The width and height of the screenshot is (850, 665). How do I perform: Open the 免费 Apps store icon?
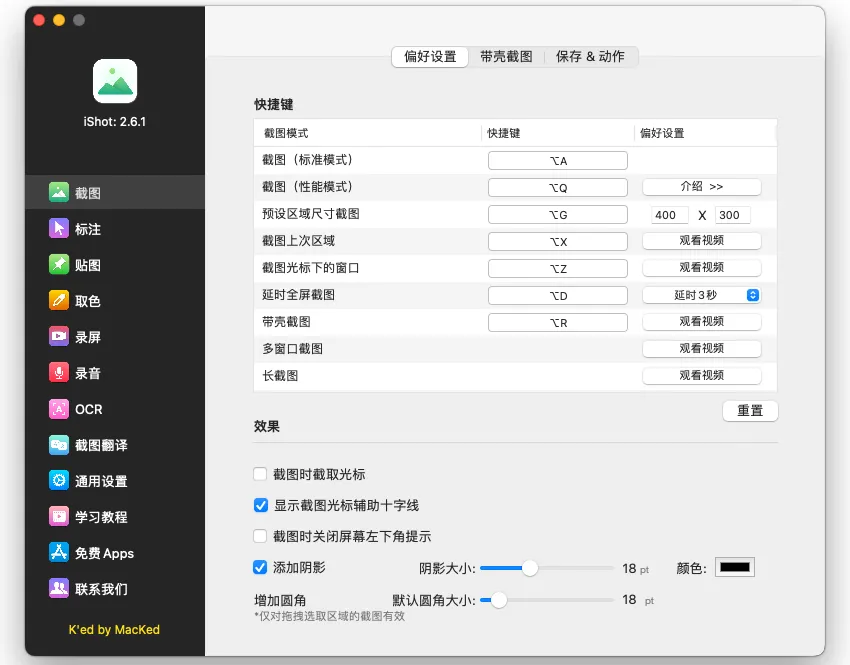point(59,553)
